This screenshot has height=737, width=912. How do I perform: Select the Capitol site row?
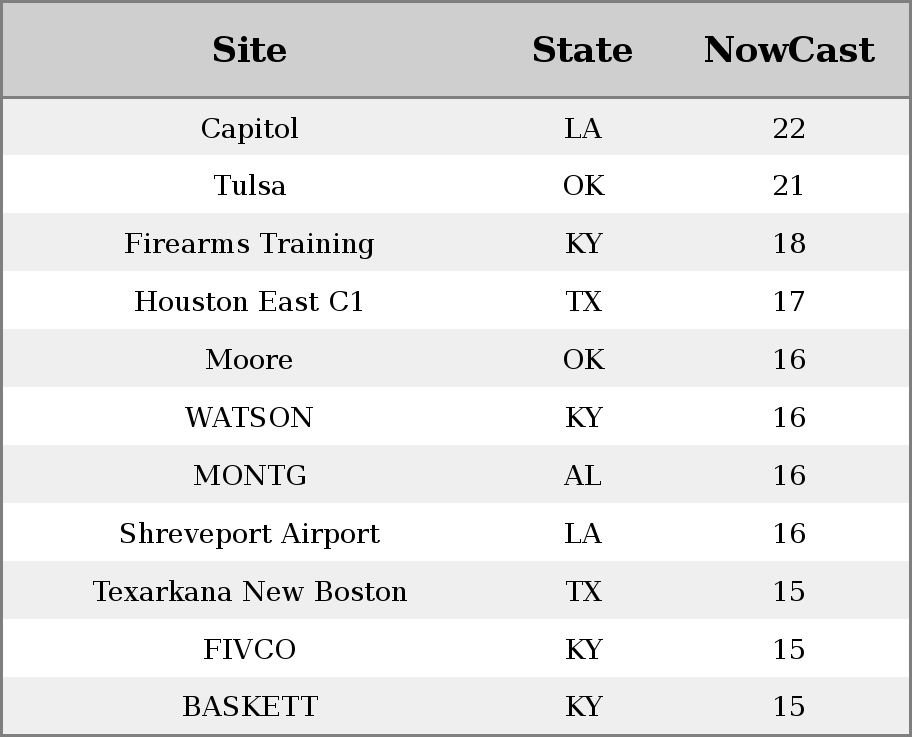(456, 127)
